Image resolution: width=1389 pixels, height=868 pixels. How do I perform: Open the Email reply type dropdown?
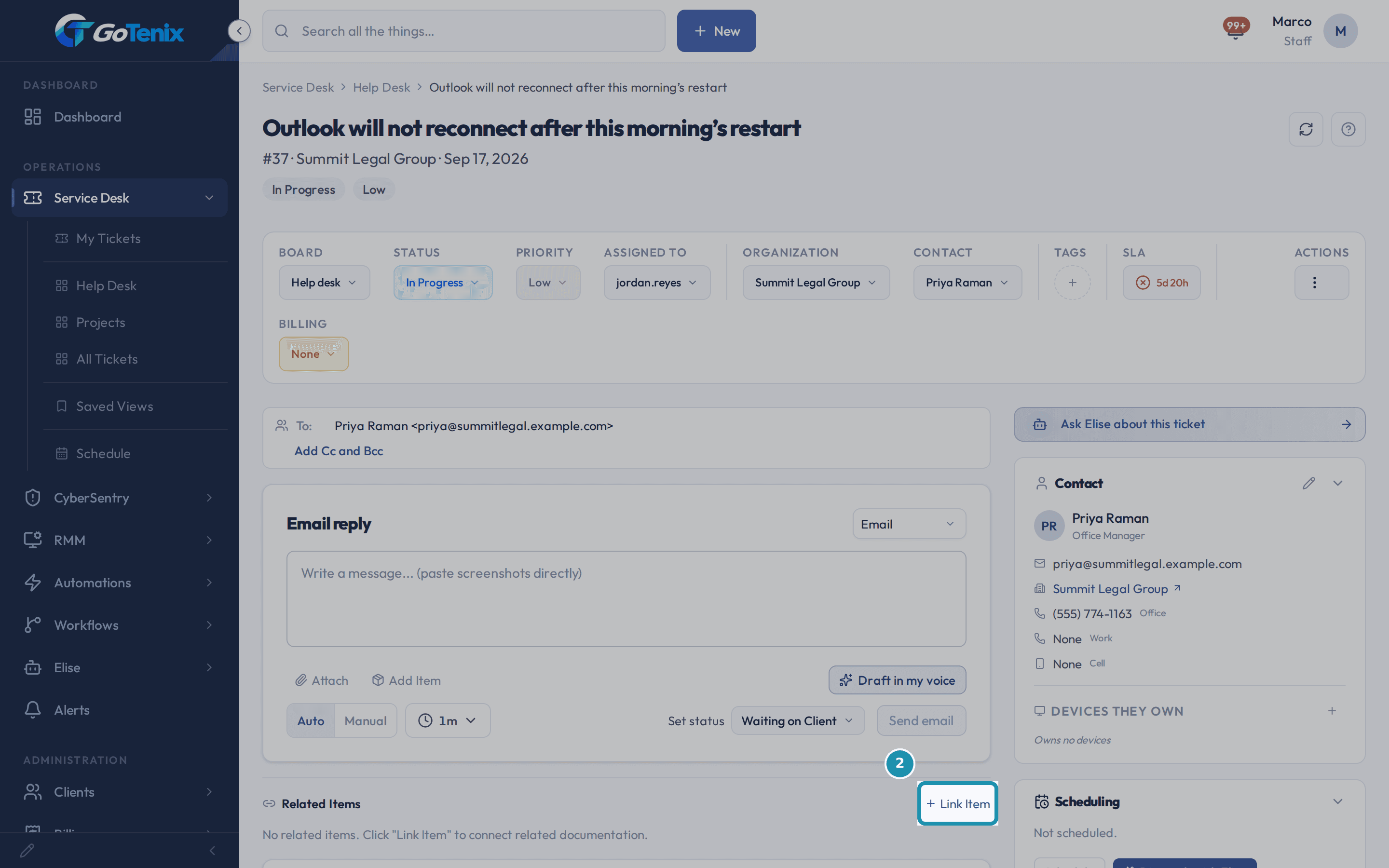(x=909, y=524)
